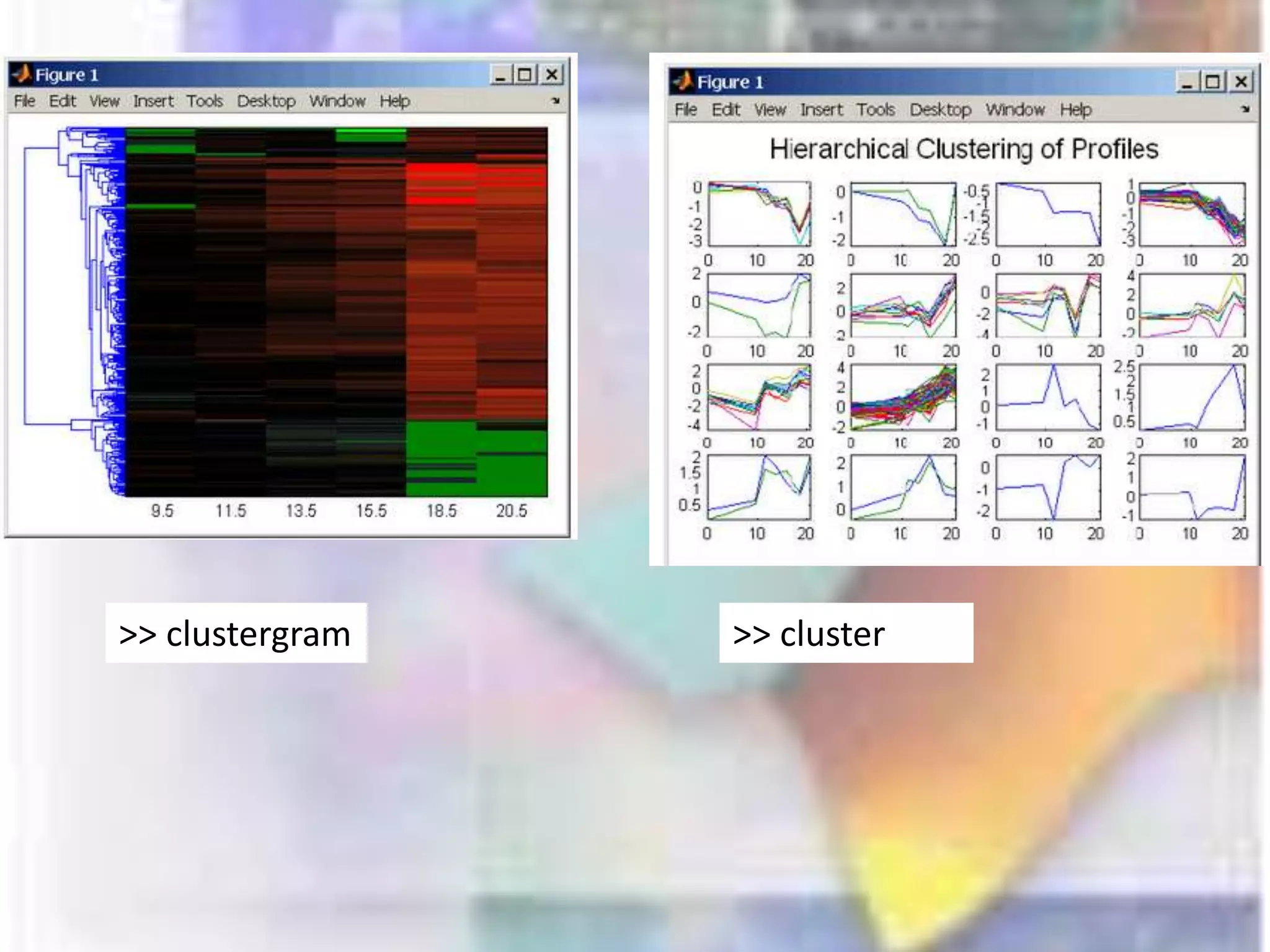Click the blue dendrogram tree beside heatmap
Image resolution: width=1270 pixels, height=952 pixels.
click(74, 311)
